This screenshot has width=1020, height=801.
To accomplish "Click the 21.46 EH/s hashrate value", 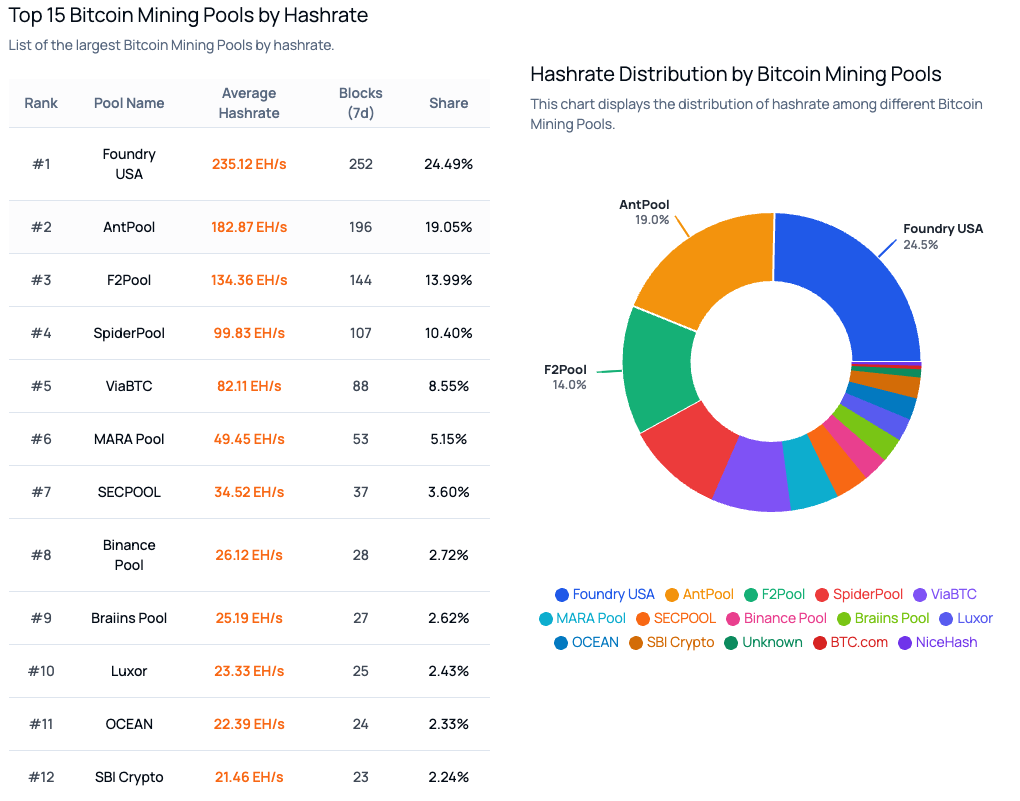I will point(249,777).
